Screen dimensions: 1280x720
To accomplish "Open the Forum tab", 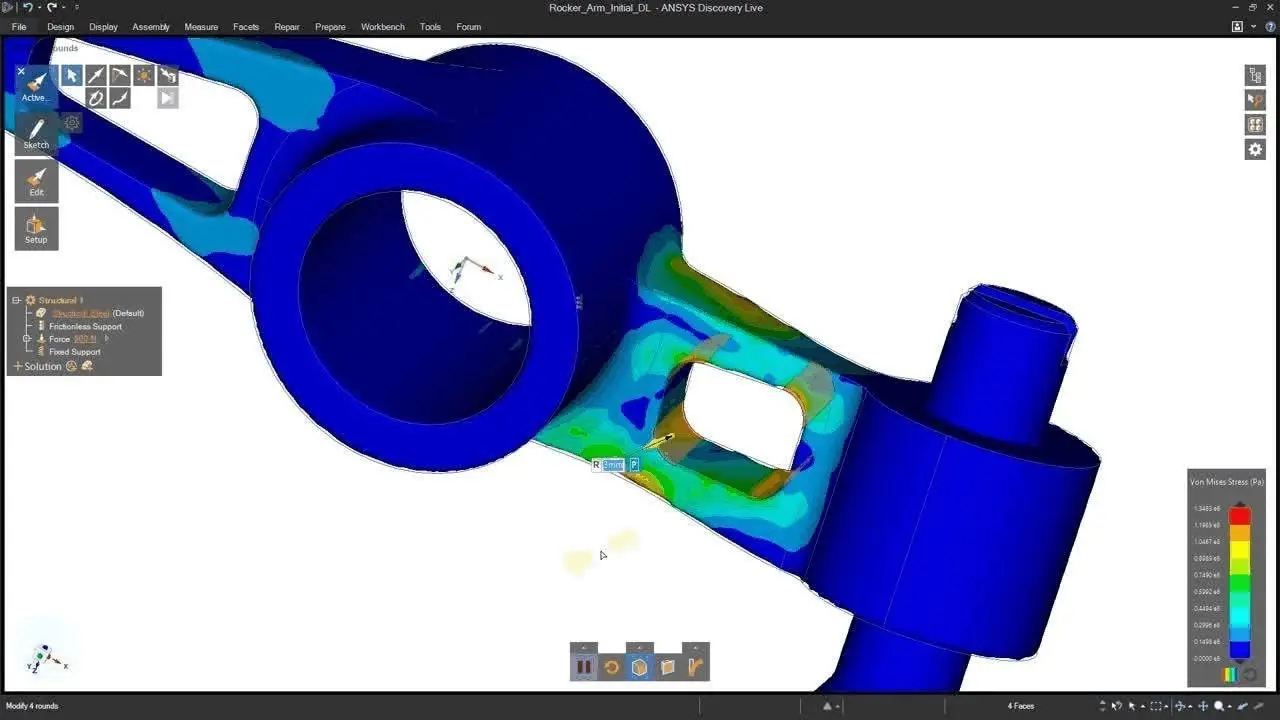I will pos(468,27).
